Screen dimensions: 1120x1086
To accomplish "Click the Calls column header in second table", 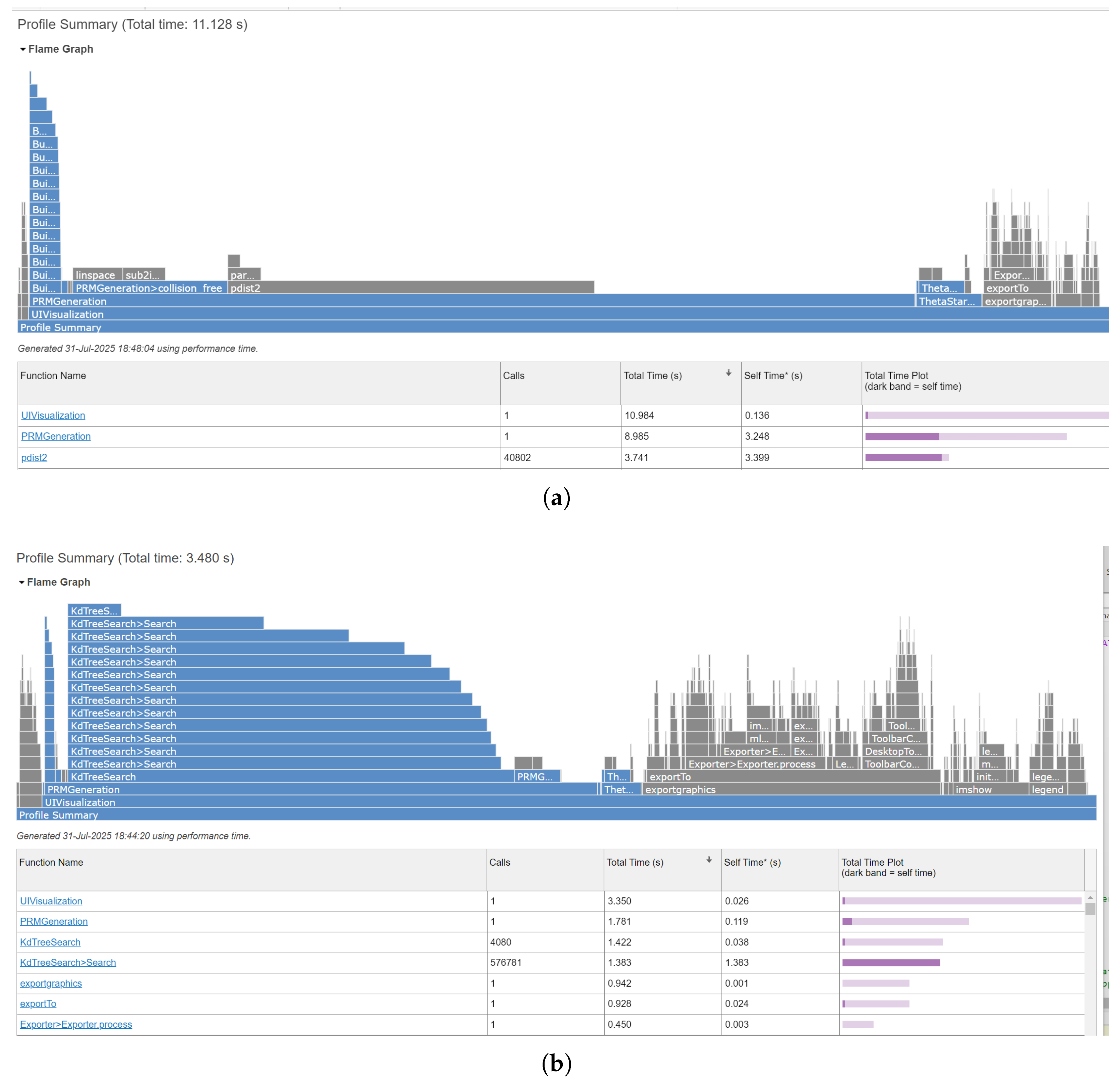I will [x=500, y=863].
